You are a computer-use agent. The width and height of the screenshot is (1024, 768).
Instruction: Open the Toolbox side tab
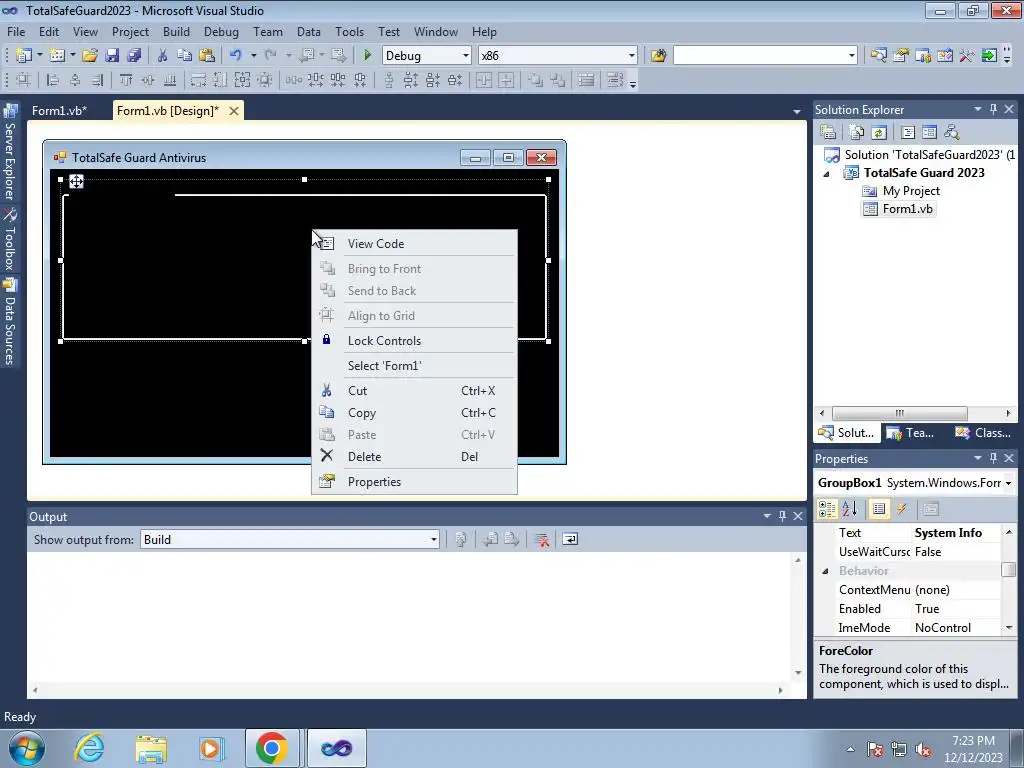(10, 240)
